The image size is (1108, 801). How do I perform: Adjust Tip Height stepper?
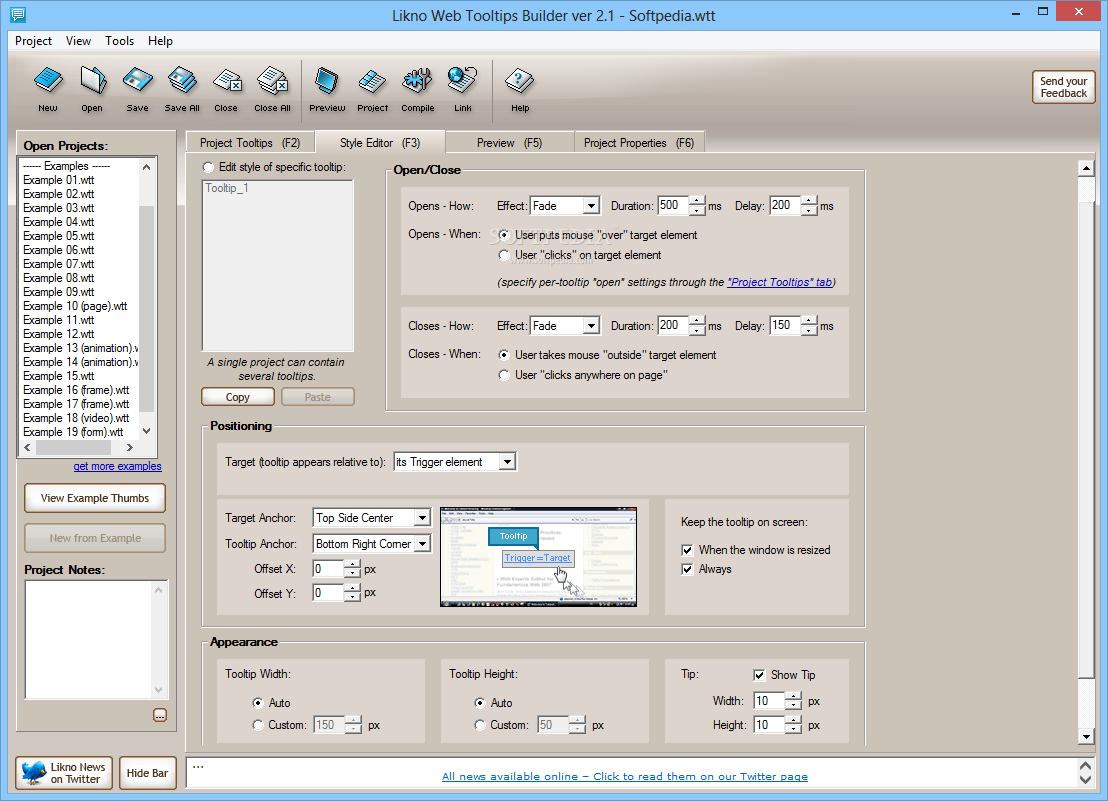[x=794, y=725]
